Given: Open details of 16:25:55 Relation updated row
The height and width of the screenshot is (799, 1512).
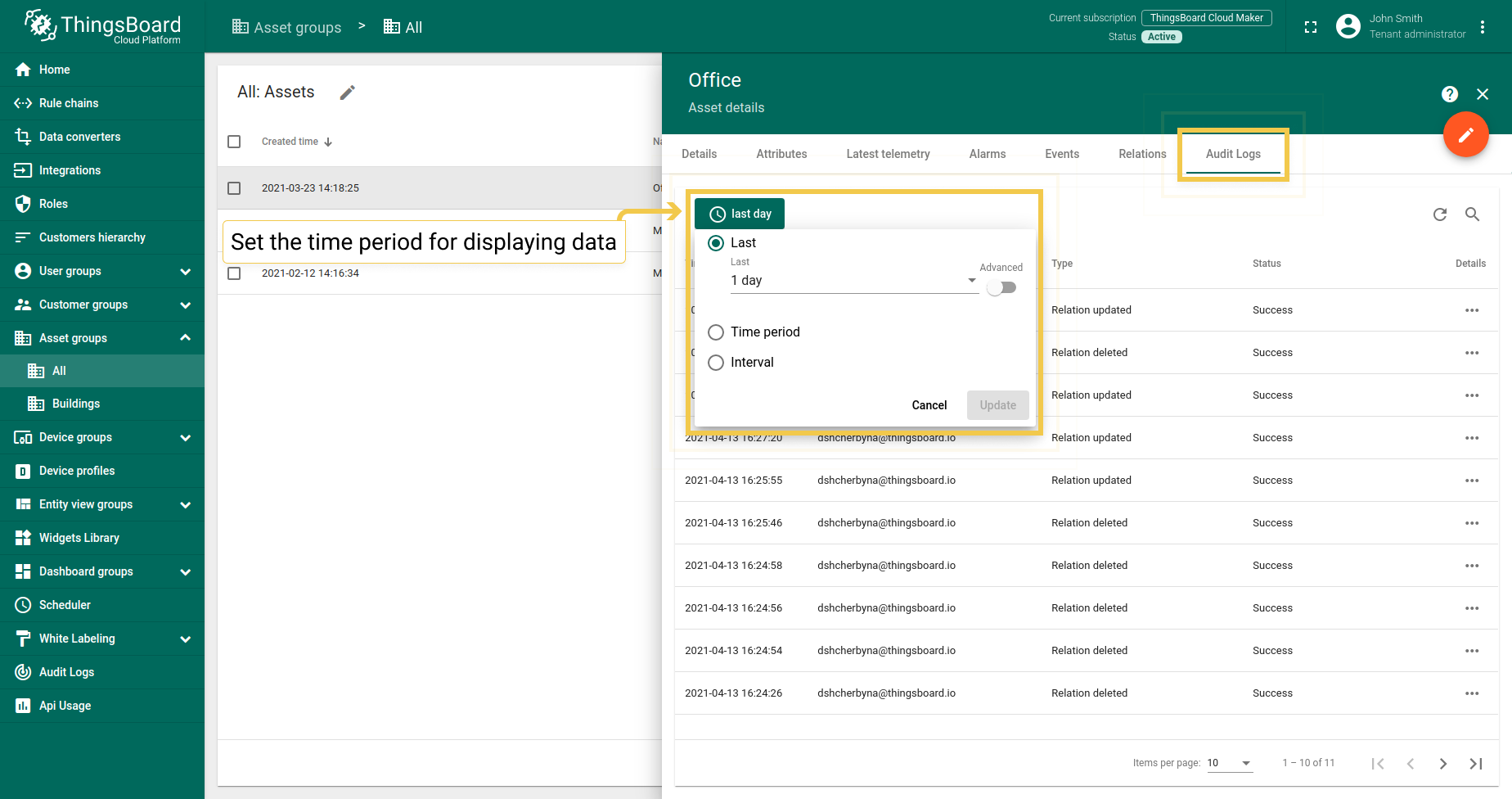Looking at the screenshot, I should [1472, 481].
